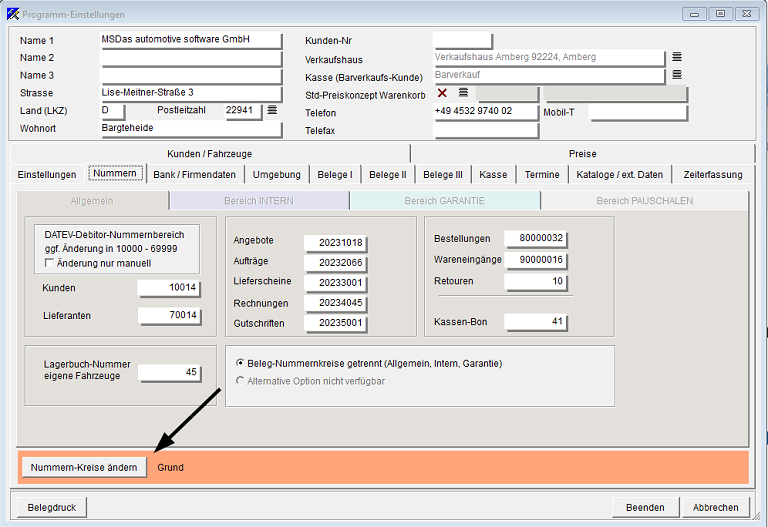The image size is (768, 527).
Task: Select the Bereich PAUSCHALEN sub-tab
Action: pyautogui.click(x=645, y=201)
